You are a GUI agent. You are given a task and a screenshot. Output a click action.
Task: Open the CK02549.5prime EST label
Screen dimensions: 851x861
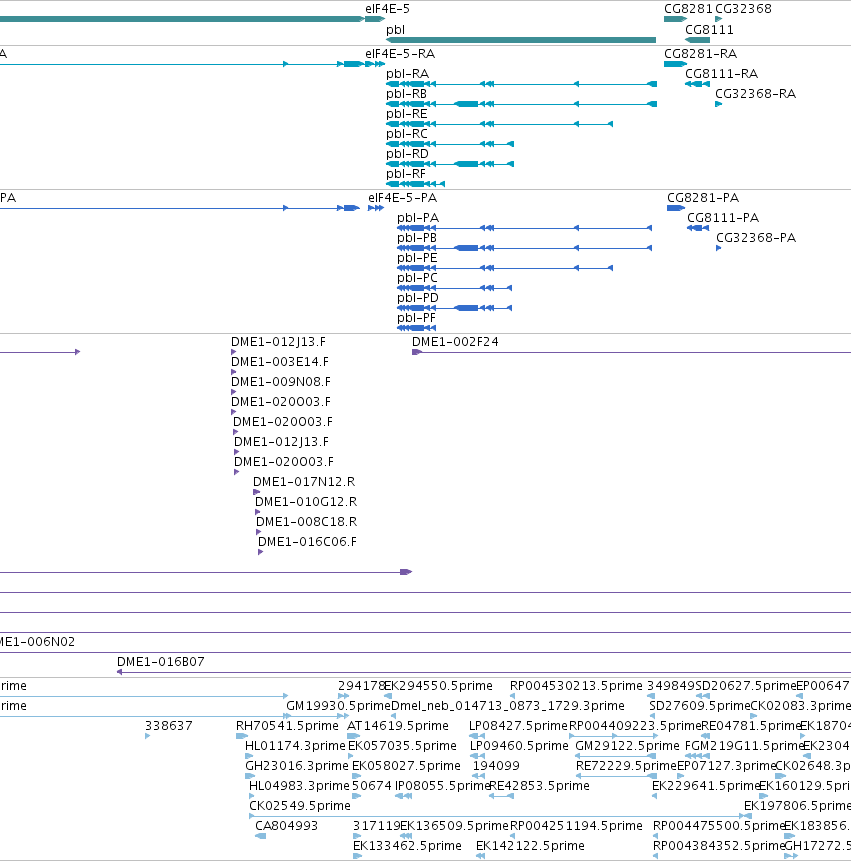click(x=300, y=806)
